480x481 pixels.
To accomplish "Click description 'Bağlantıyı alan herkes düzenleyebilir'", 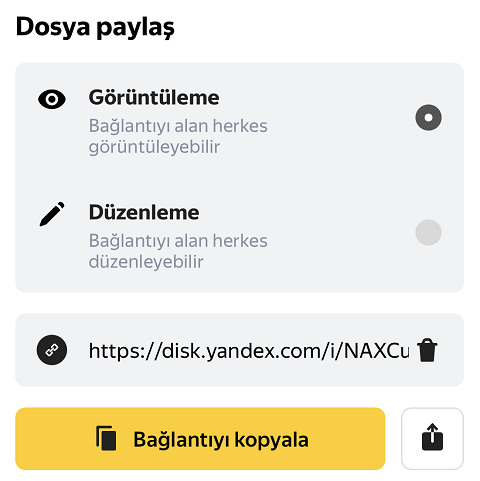I will click(178, 251).
